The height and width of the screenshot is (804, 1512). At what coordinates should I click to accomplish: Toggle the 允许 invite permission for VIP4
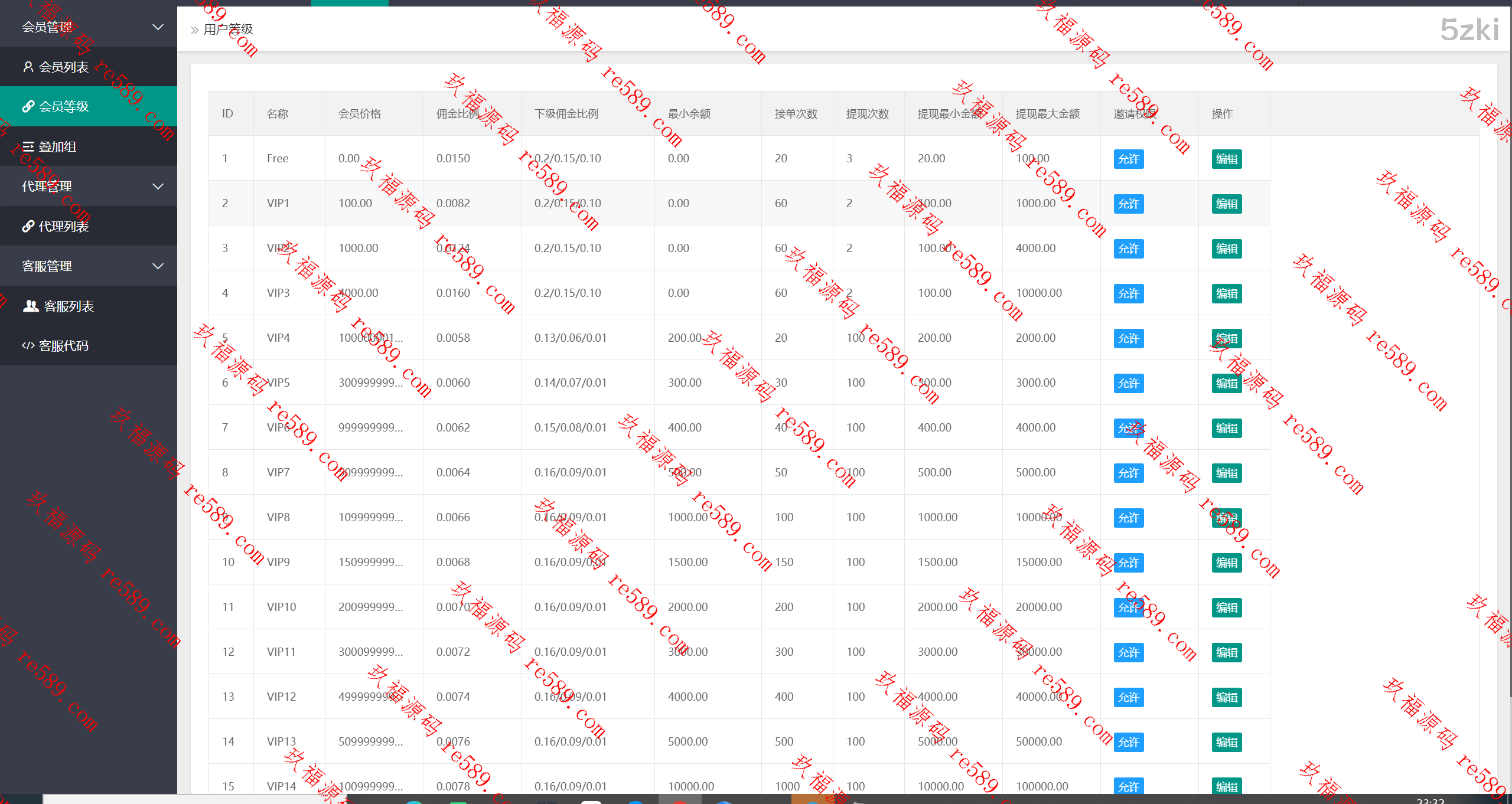pyautogui.click(x=1128, y=338)
